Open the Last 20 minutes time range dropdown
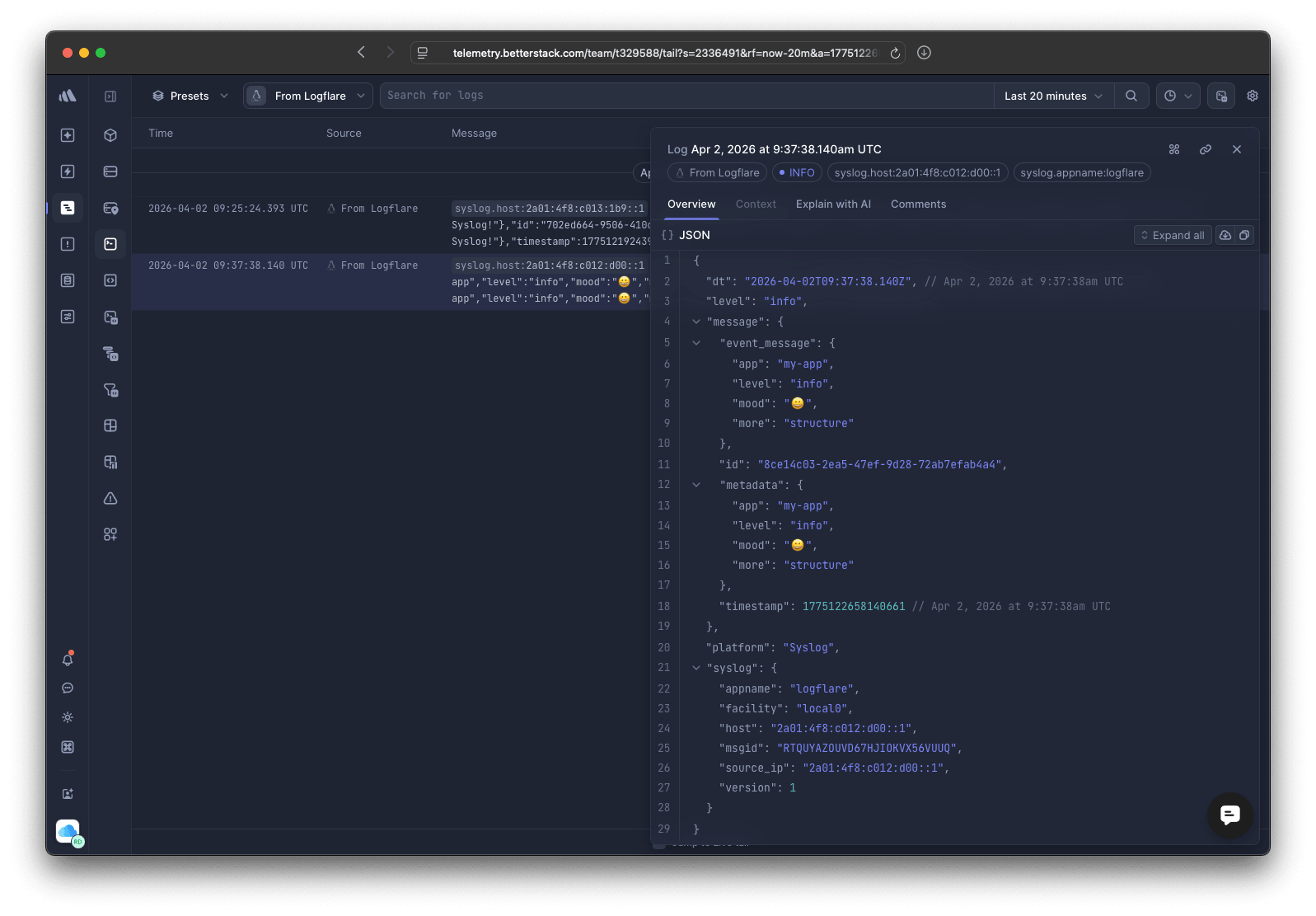The image size is (1316, 916). (1052, 96)
